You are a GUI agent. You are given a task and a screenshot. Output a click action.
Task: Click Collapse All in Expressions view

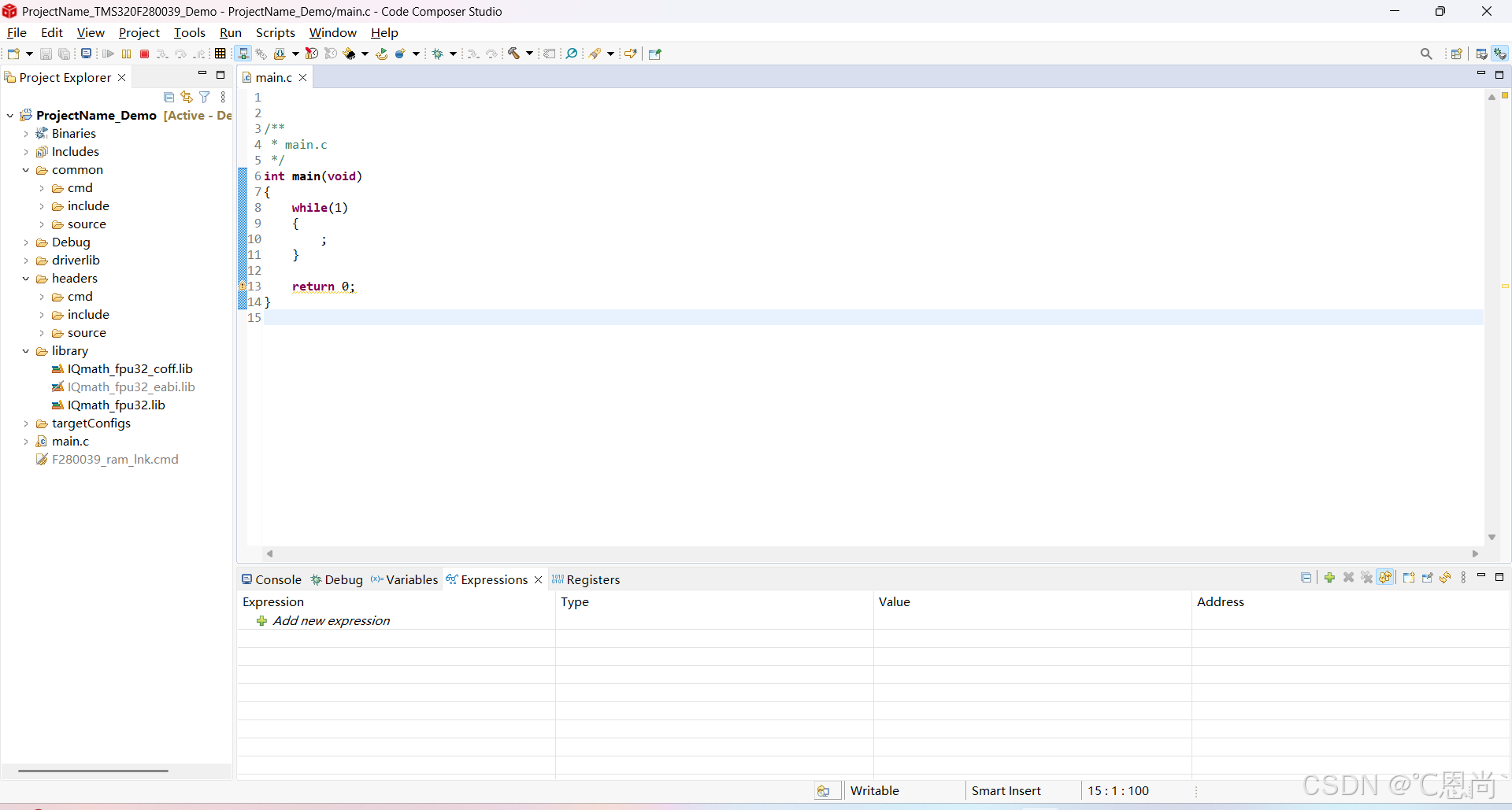[x=1306, y=578]
